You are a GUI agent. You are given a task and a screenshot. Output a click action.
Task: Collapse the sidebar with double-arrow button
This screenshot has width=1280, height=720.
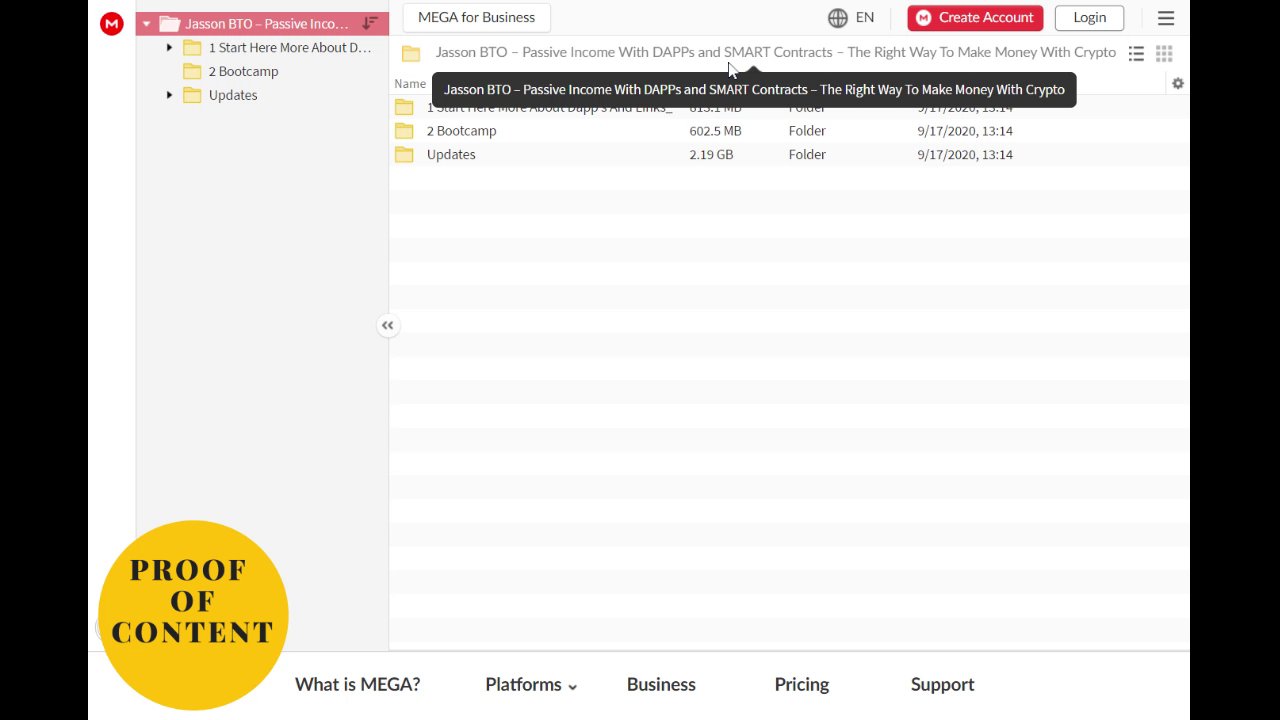pos(388,325)
